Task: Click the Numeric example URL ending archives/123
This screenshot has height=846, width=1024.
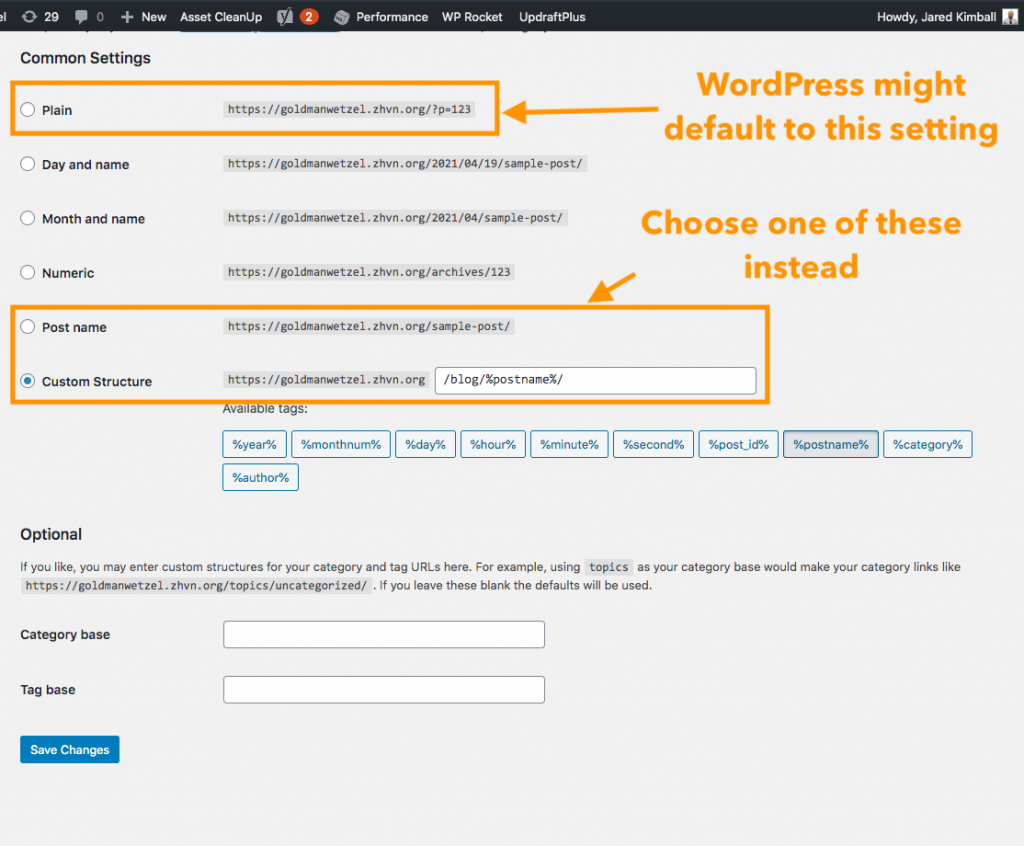Action: (x=369, y=272)
